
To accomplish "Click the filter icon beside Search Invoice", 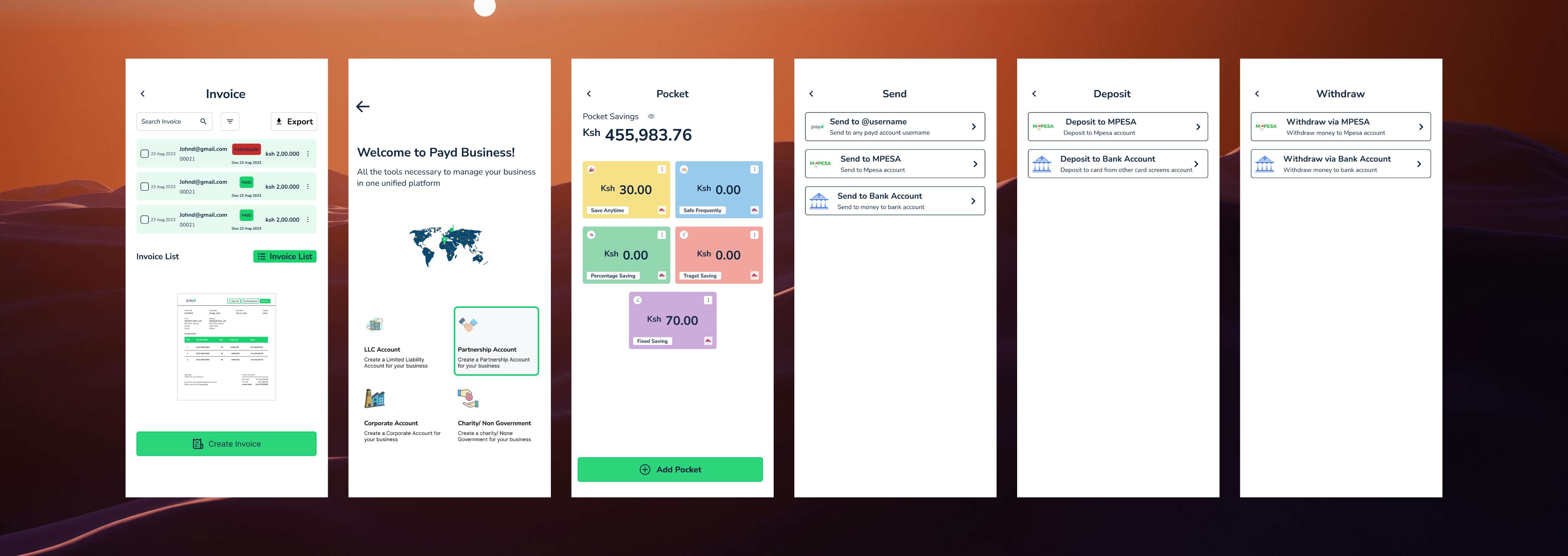I will [x=229, y=121].
